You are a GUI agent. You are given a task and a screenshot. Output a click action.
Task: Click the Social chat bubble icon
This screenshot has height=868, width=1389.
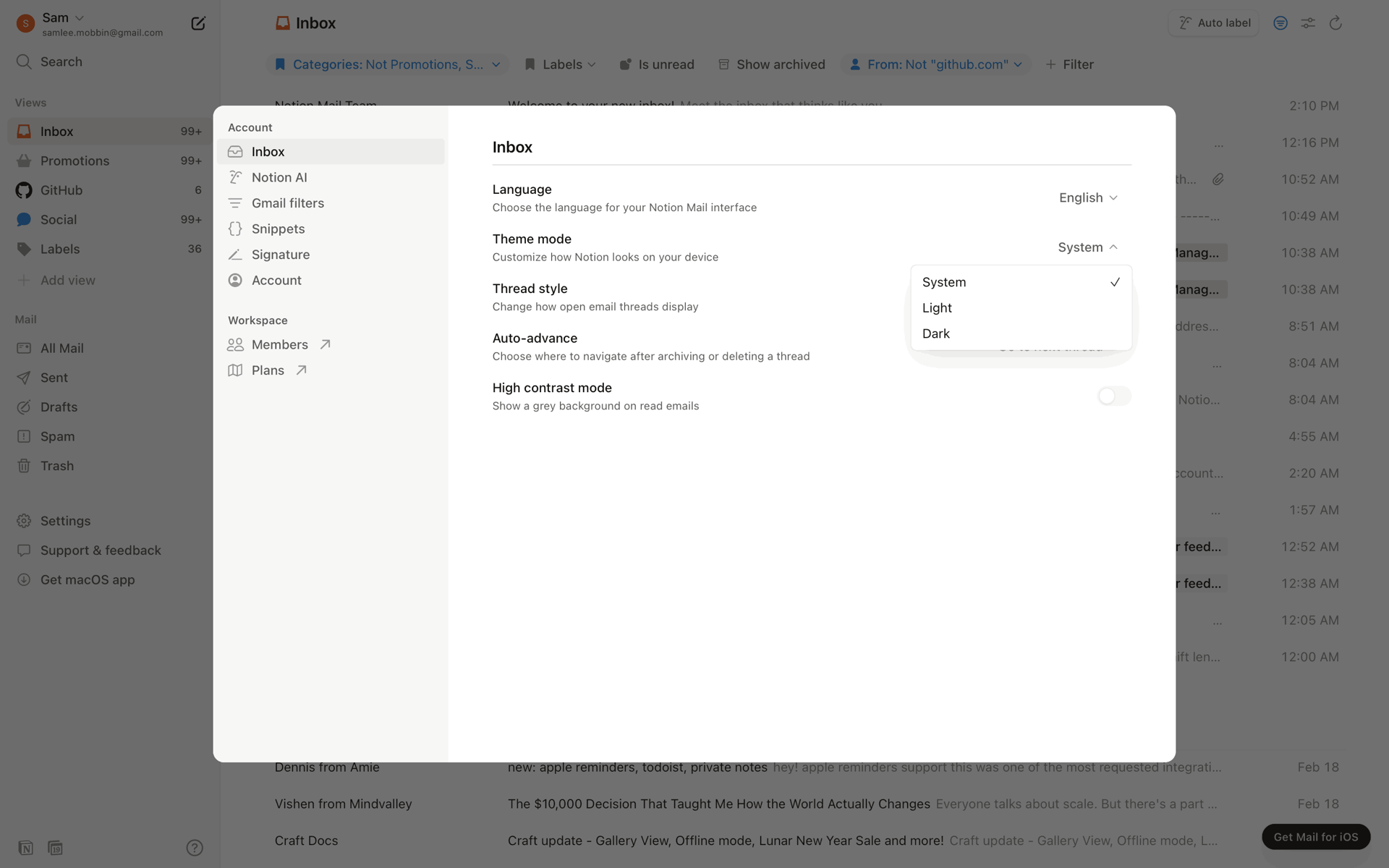point(24,219)
